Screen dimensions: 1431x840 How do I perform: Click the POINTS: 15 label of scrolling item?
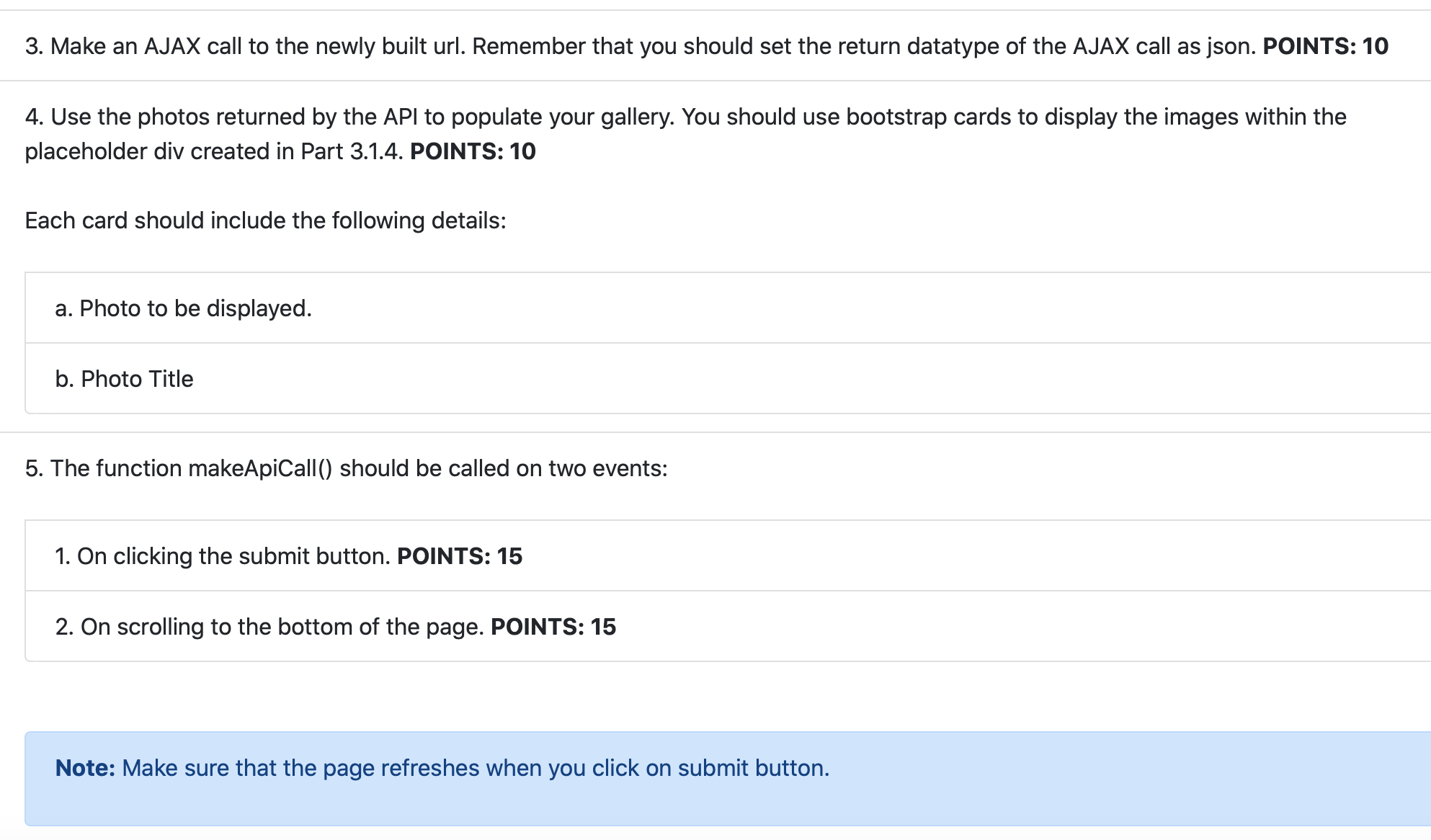click(x=553, y=627)
